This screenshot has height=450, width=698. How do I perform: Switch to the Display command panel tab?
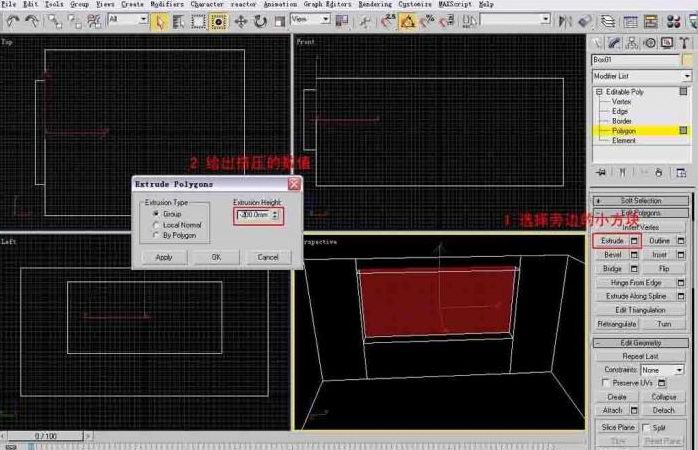(667, 43)
